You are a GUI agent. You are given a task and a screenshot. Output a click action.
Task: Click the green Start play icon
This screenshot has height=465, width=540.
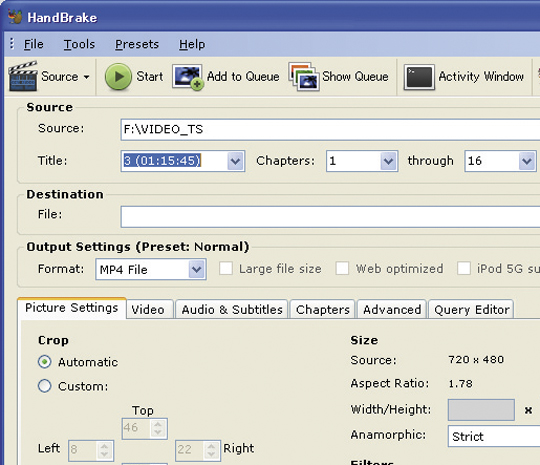tap(118, 76)
